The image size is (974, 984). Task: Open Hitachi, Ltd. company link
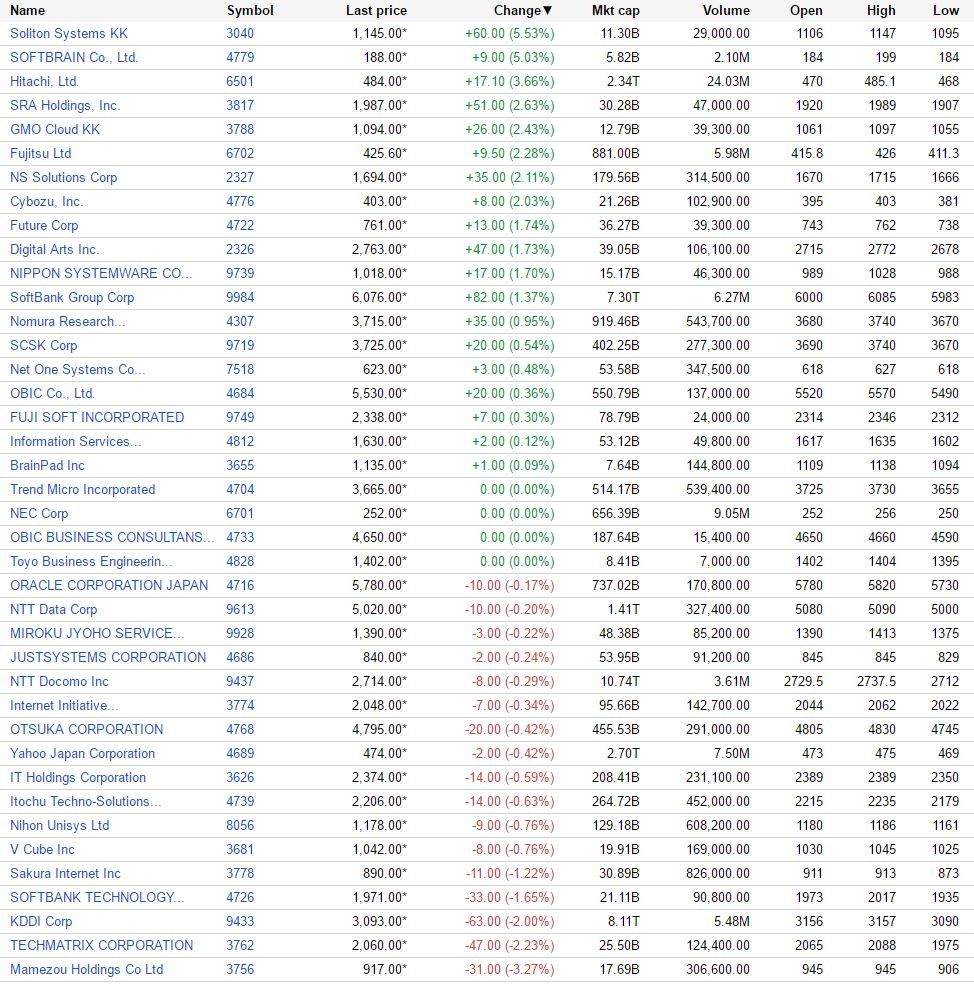point(45,82)
